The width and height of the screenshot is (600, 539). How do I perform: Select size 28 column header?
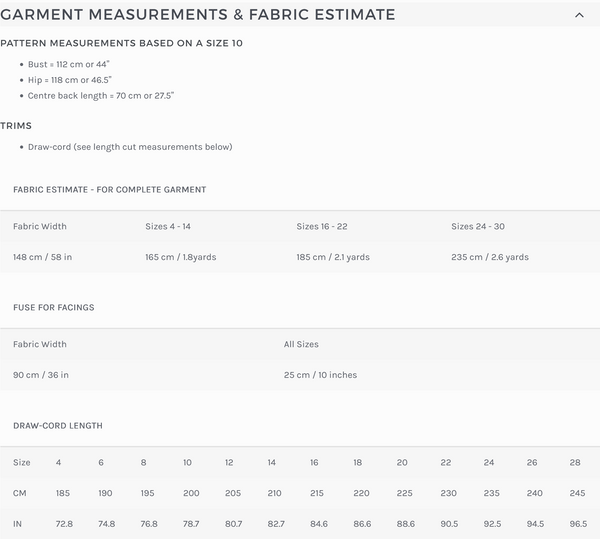[x=575, y=462]
